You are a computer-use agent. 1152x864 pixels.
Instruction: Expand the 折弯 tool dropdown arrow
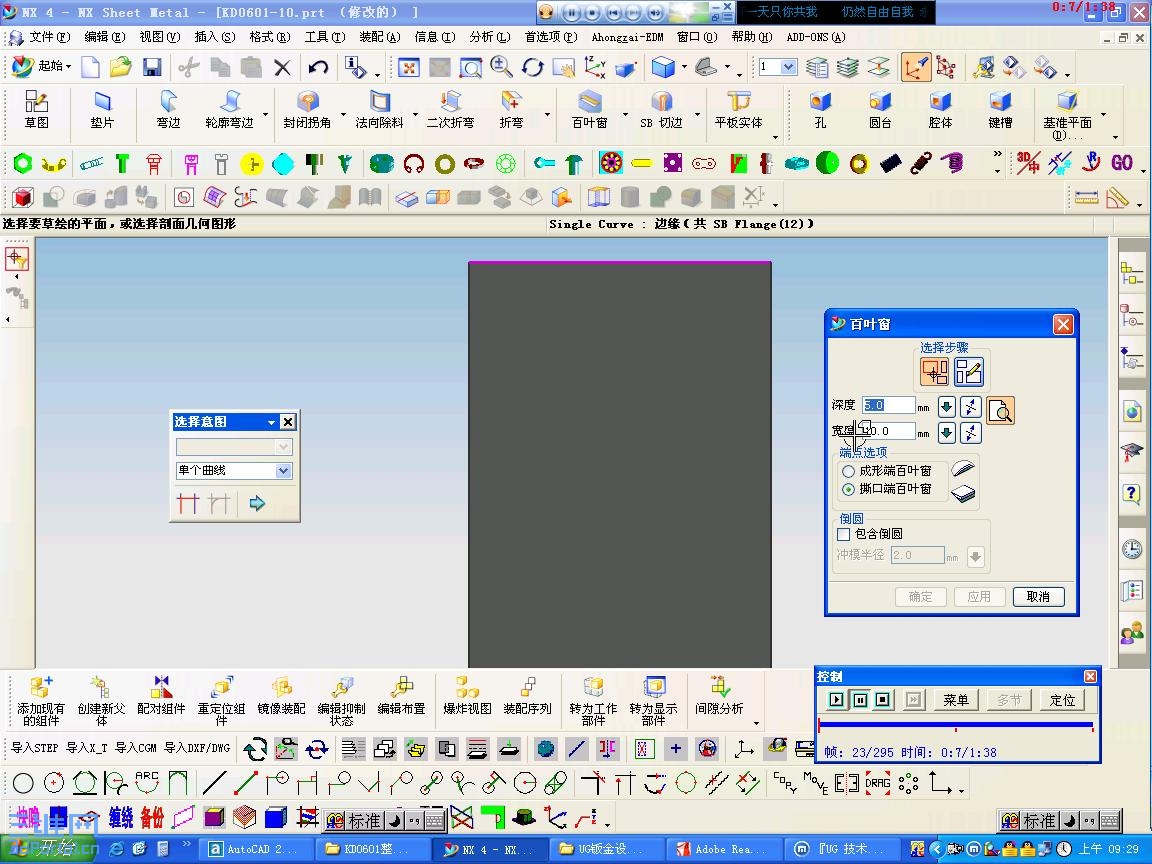tap(547, 115)
